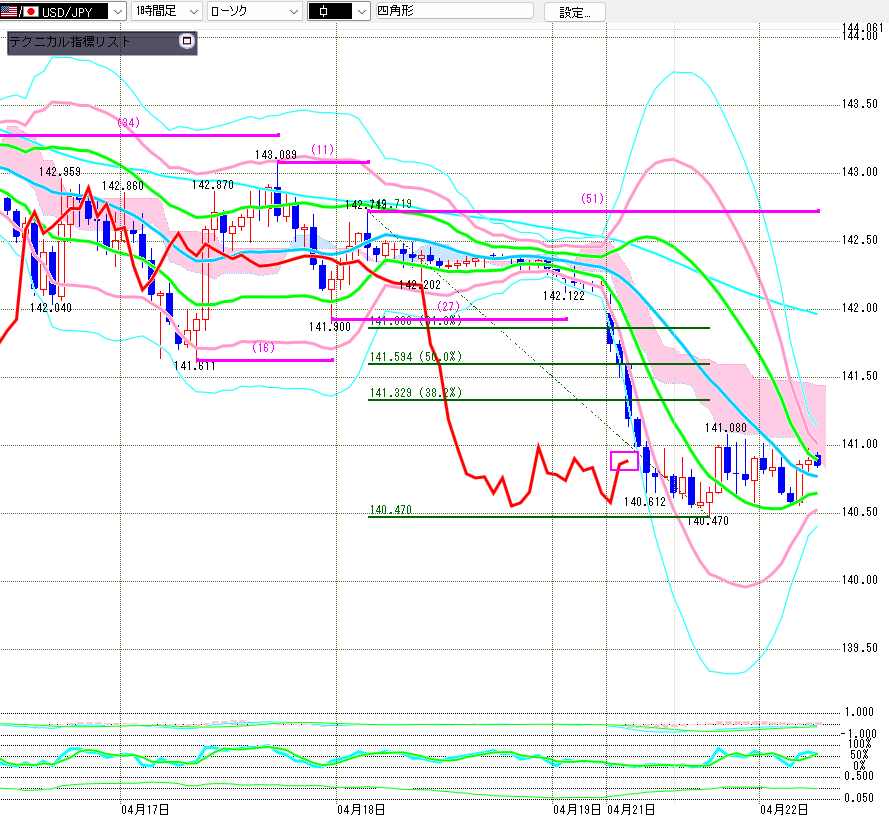Click the 139.50 price axis label
889x817 pixels.
click(860, 648)
